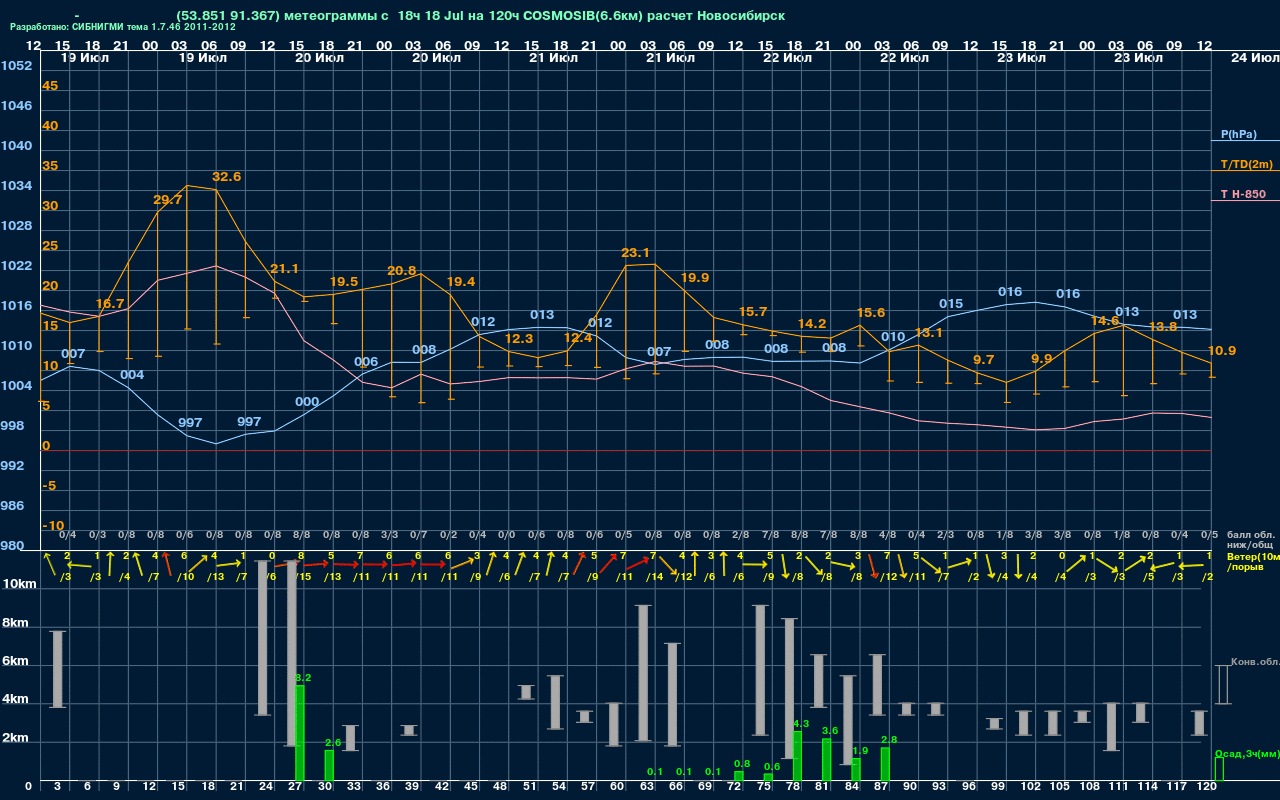Click forecast hour 120 on bottom axis
Image resolution: width=1280 pixels, height=800 pixels.
tap(1207, 787)
